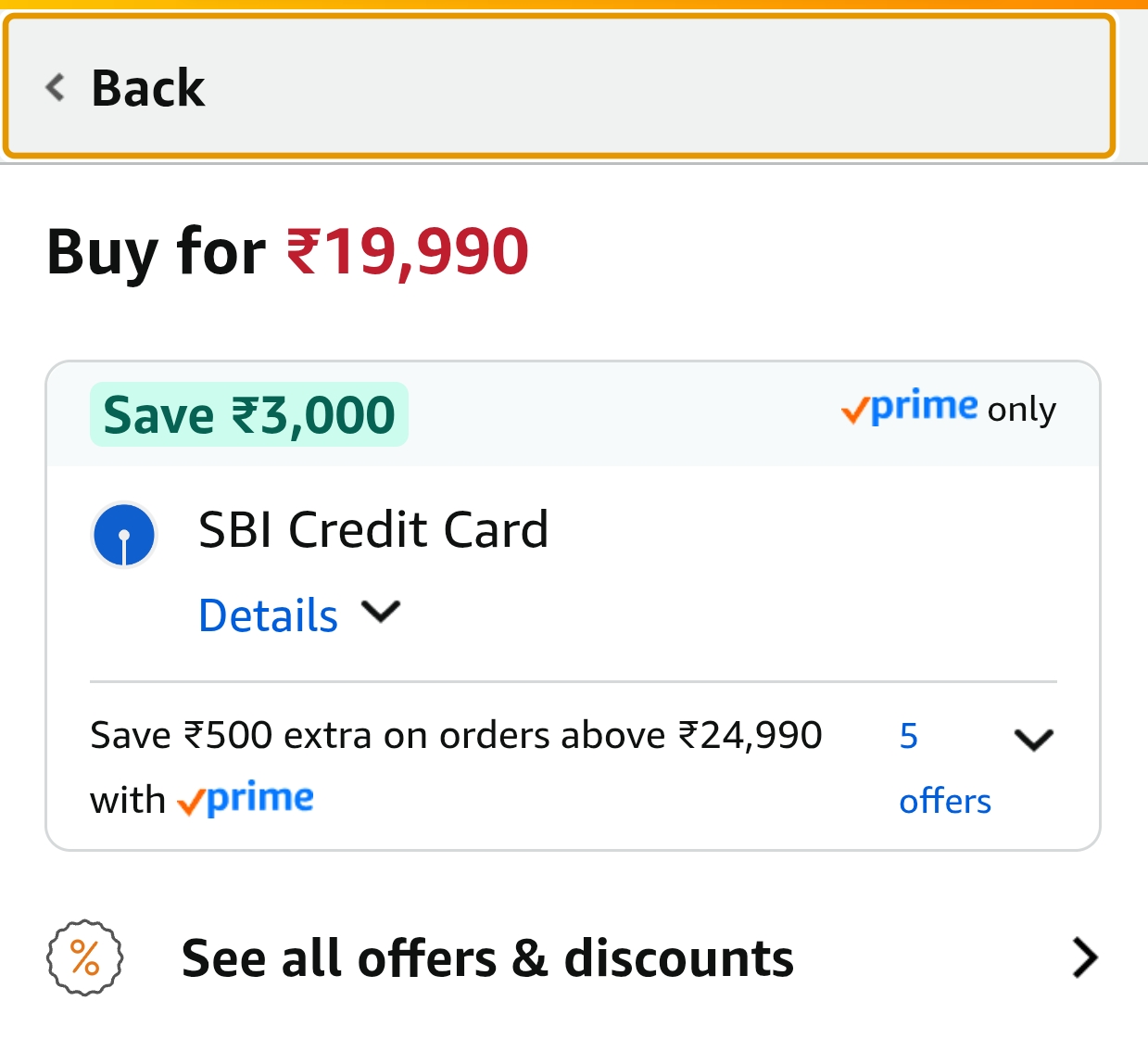This screenshot has width=1148, height=1039.
Task: Expand the chevron beside 5 offers
Action: [1033, 740]
